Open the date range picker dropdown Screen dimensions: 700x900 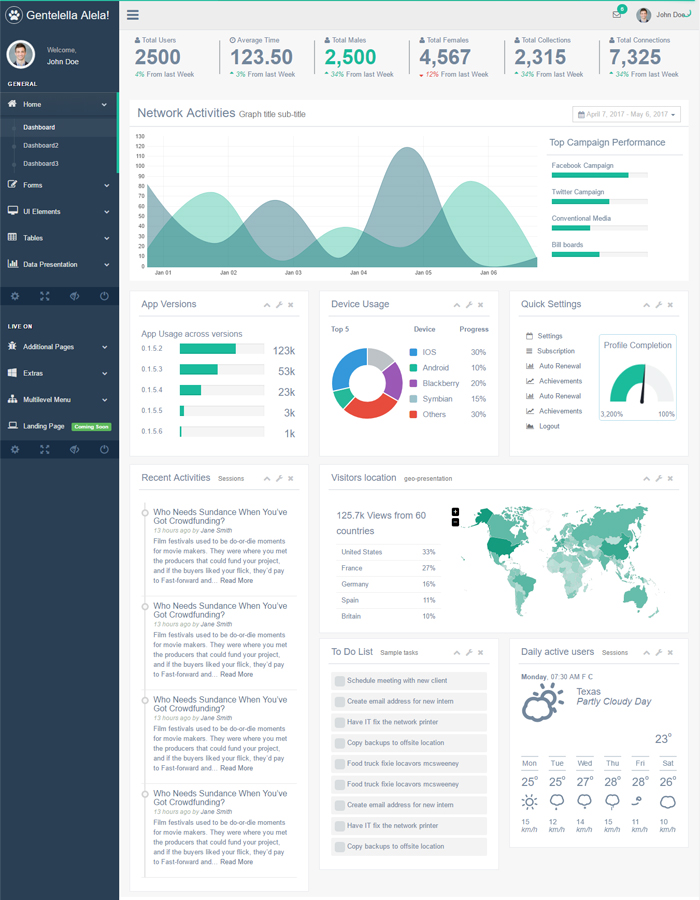click(626, 115)
